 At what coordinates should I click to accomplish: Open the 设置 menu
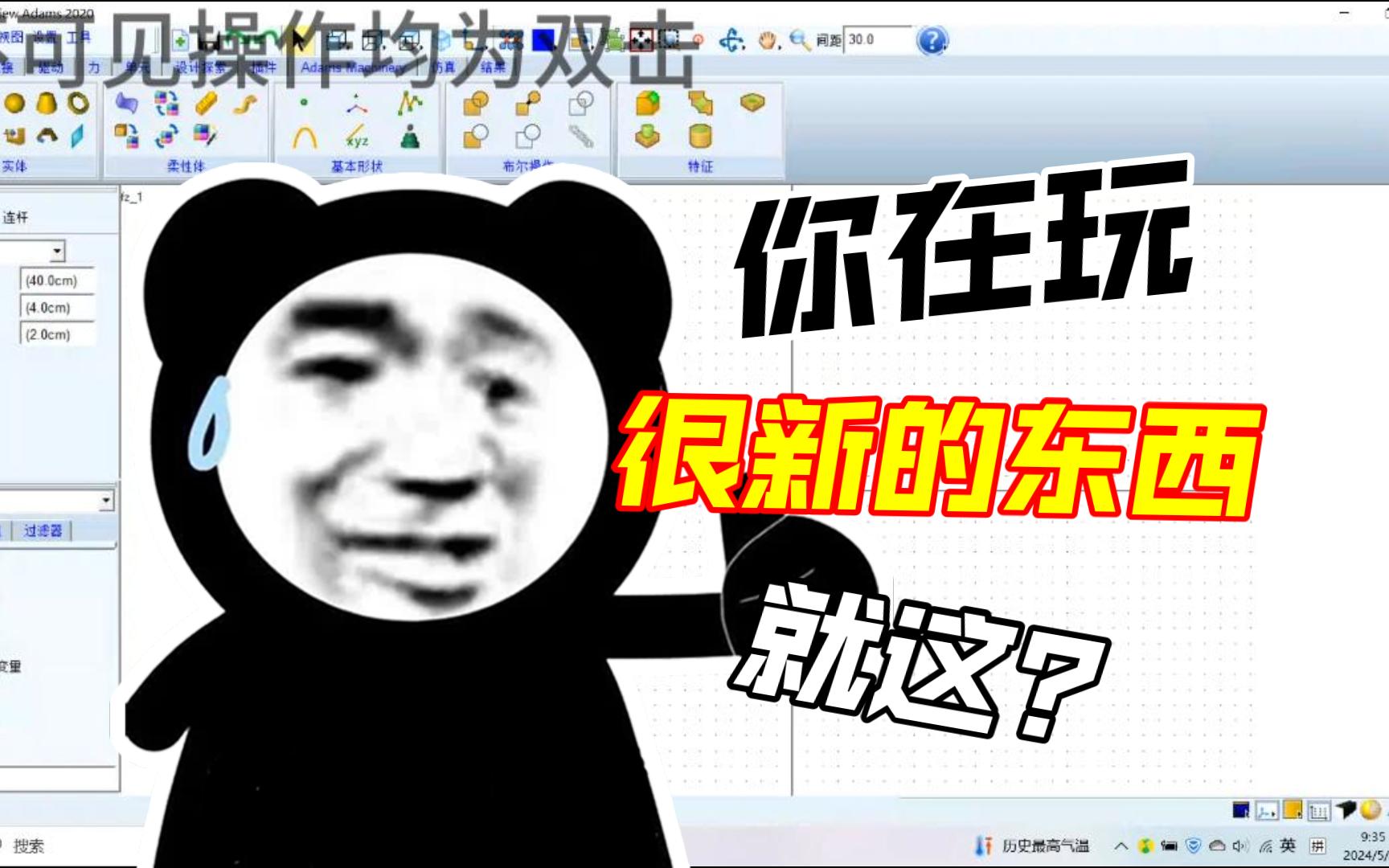[x=45, y=38]
